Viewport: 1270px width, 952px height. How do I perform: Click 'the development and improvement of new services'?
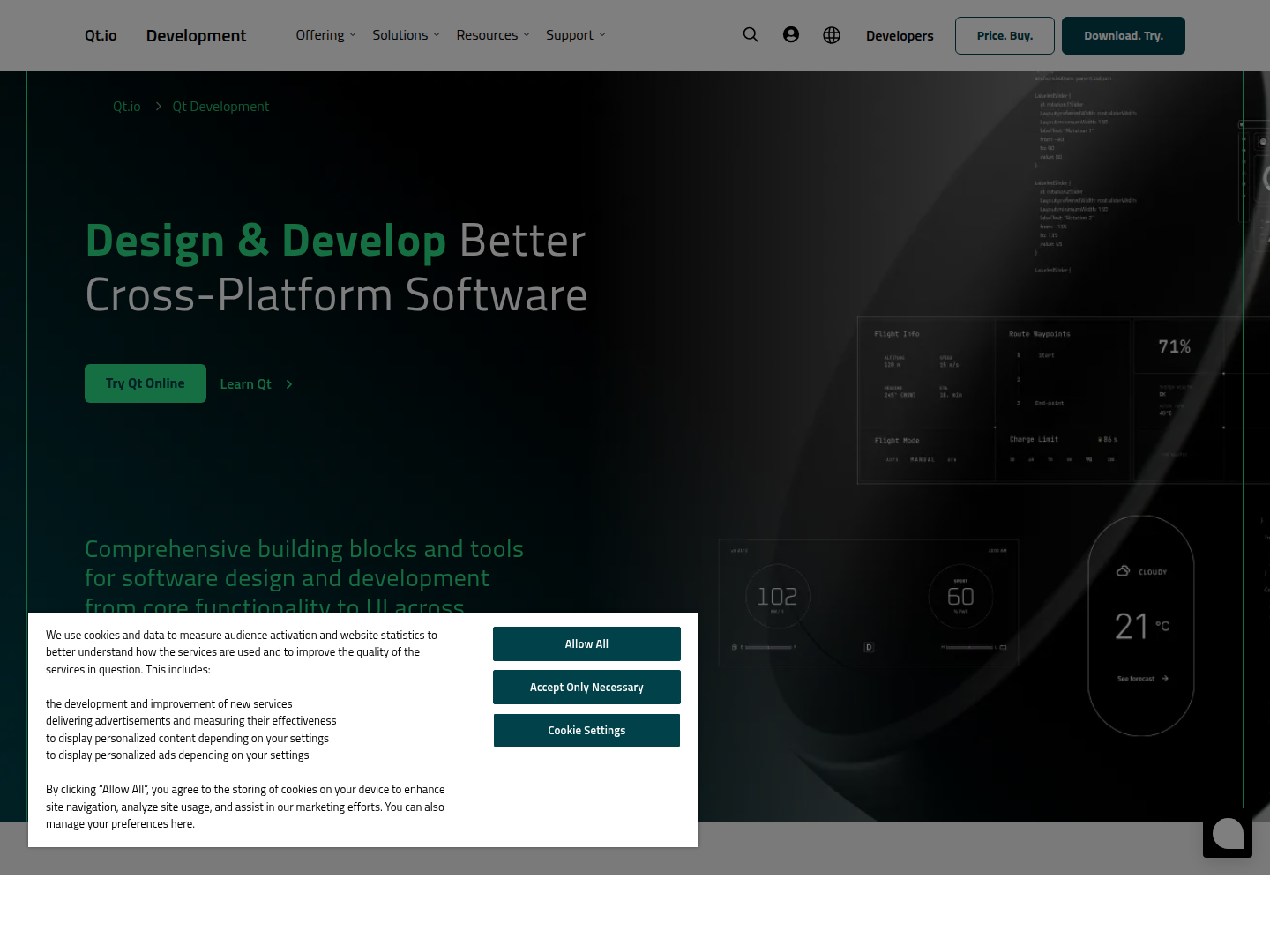click(169, 704)
